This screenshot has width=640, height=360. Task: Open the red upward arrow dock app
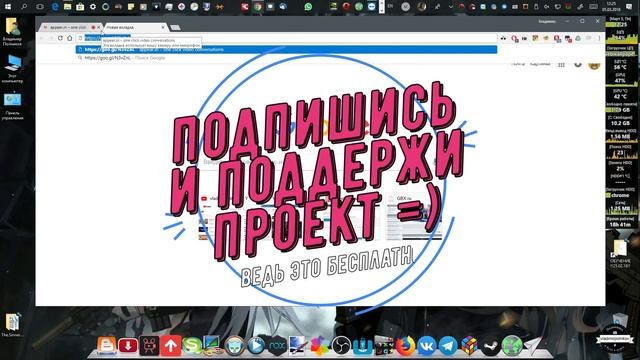coord(171,346)
